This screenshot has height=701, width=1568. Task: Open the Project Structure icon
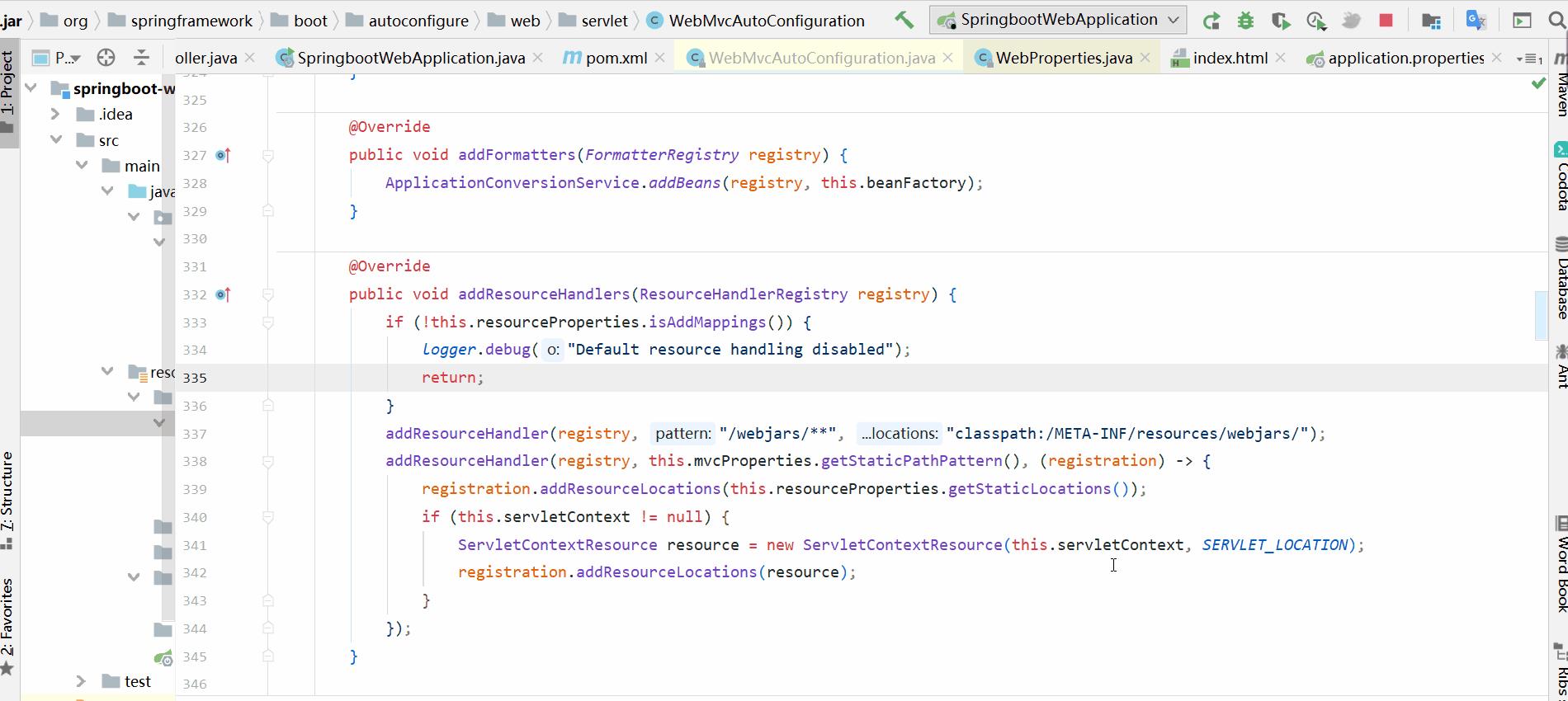[1431, 21]
